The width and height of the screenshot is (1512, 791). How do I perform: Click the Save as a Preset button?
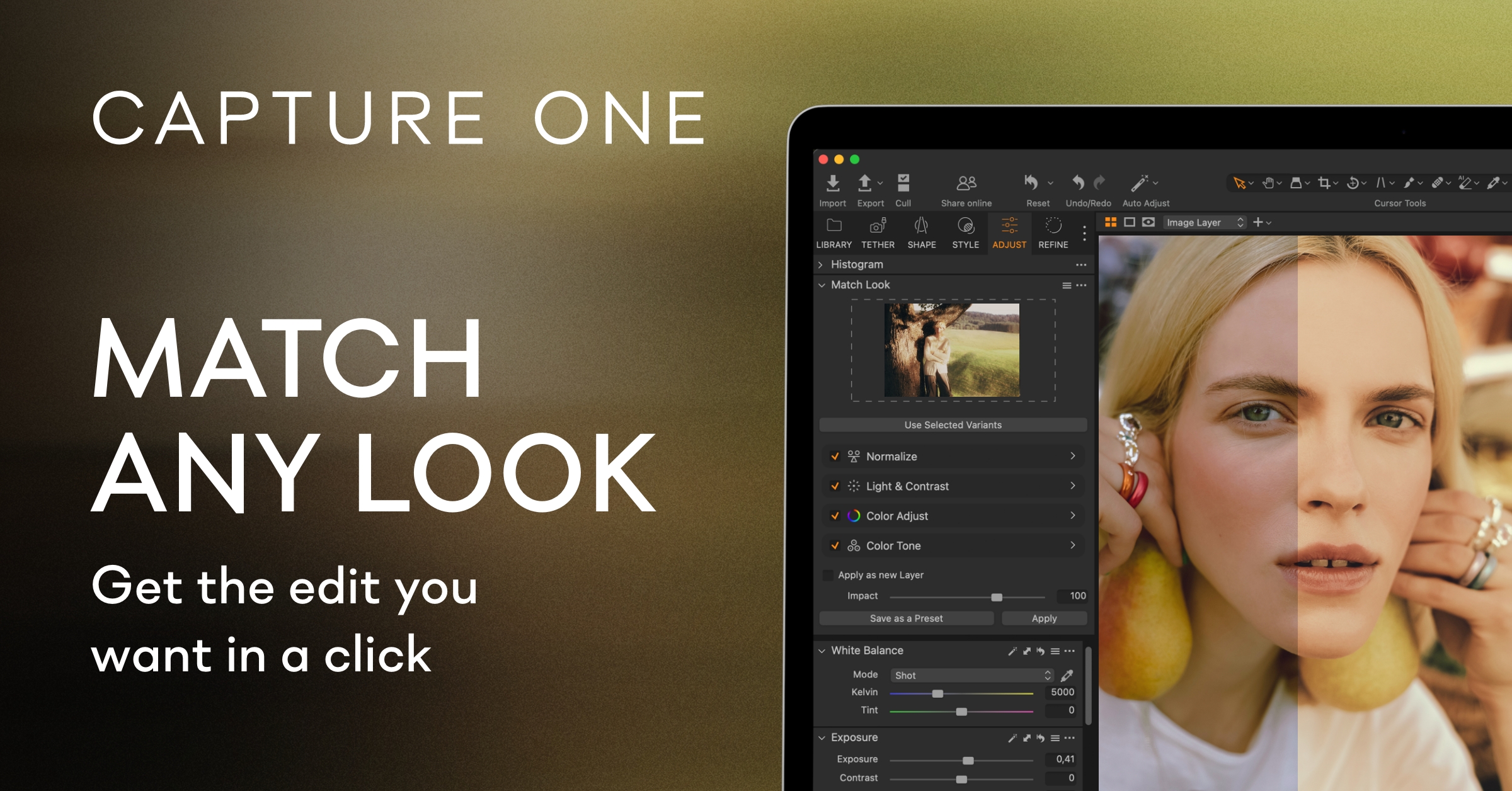point(906,618)
